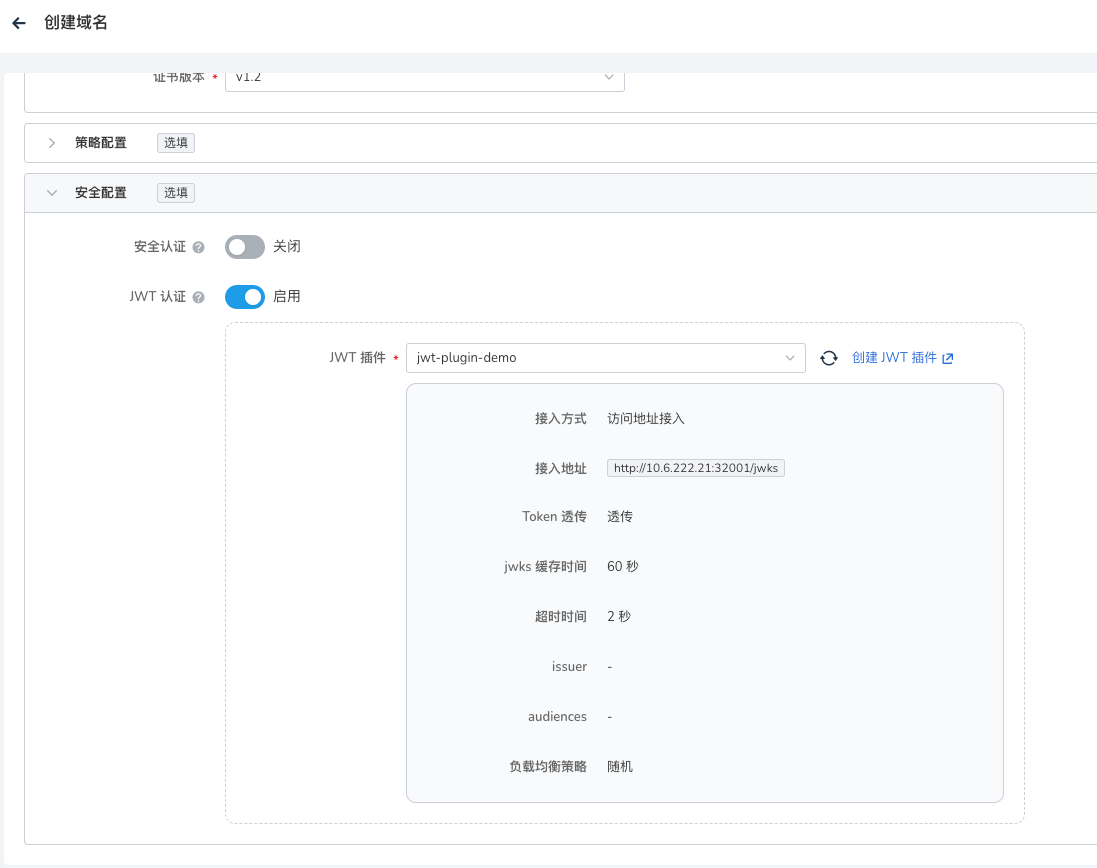1097x868 pixels.
Task: Open the 证书版本 dropdown
Action: click(424, 78)
